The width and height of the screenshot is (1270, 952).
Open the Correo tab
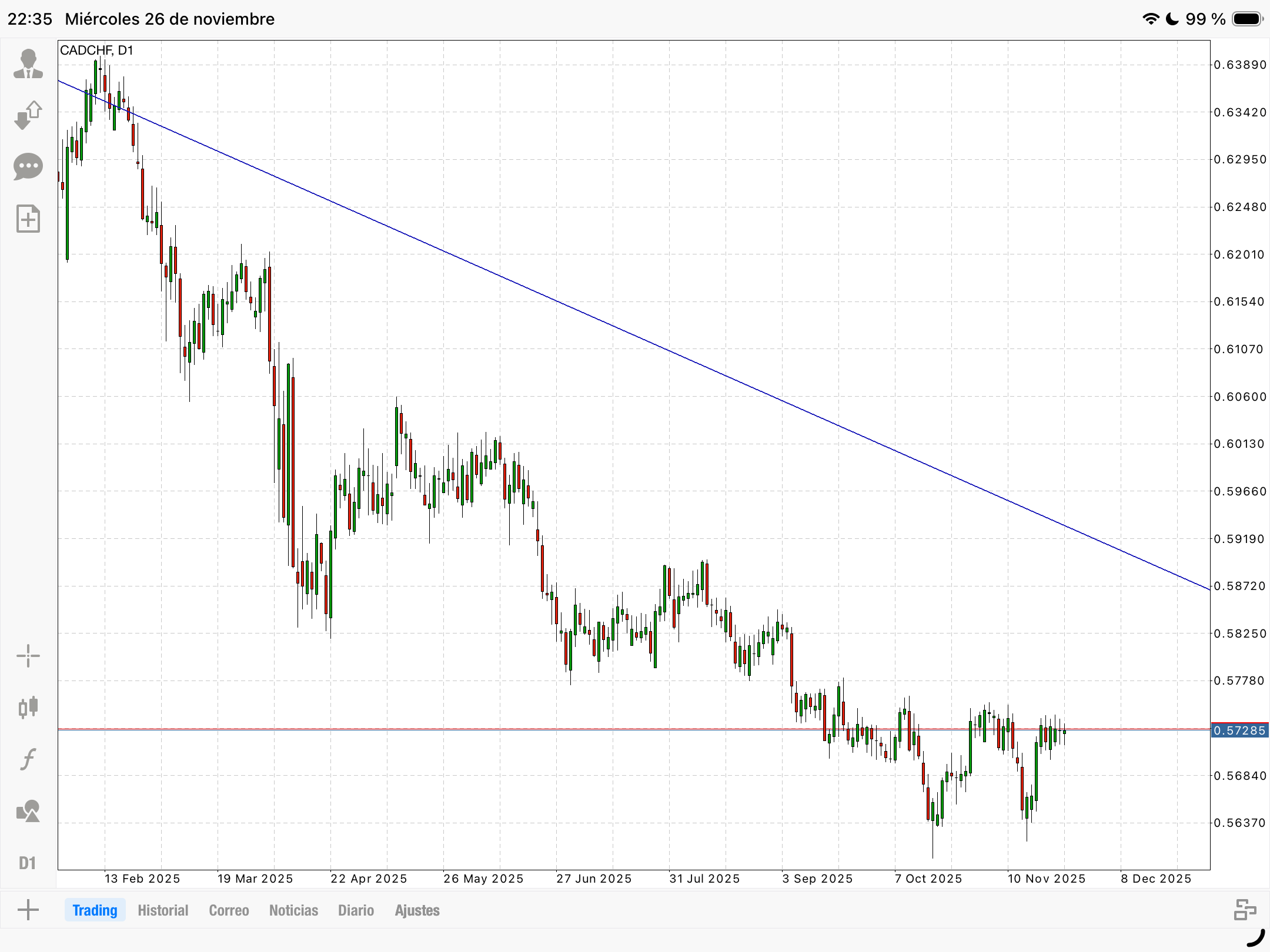[x=229, y=910]
